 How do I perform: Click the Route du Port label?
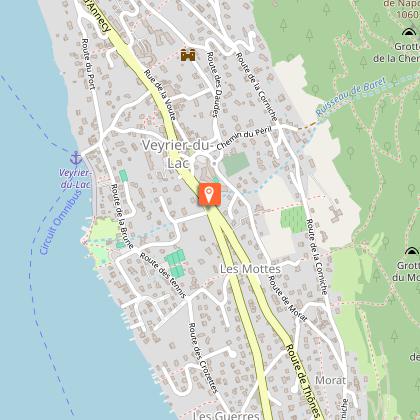88,64
